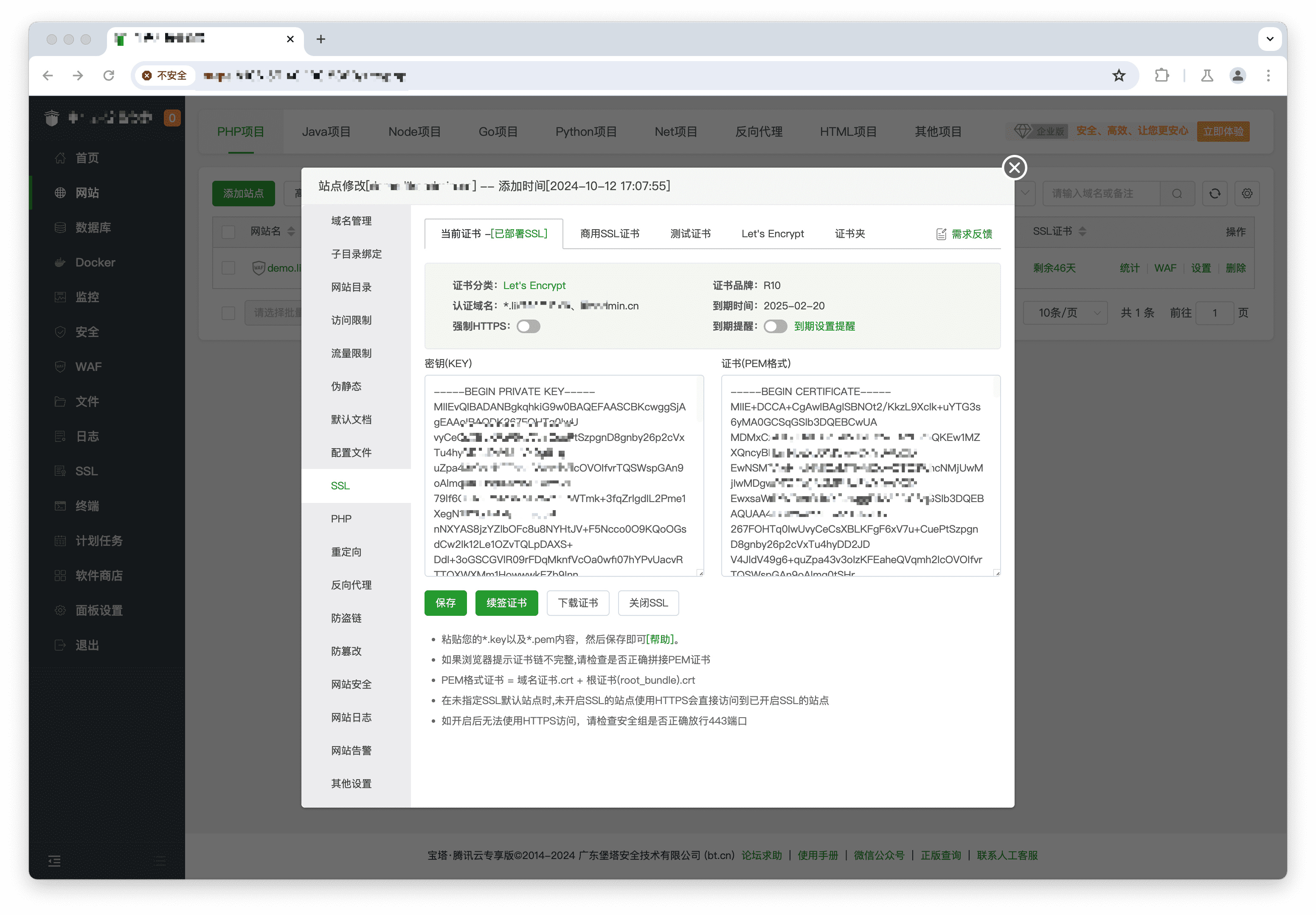
Task: Click inside the 密钥(KEY) text area
Action: pyautogui.click(x=563, y=476)
